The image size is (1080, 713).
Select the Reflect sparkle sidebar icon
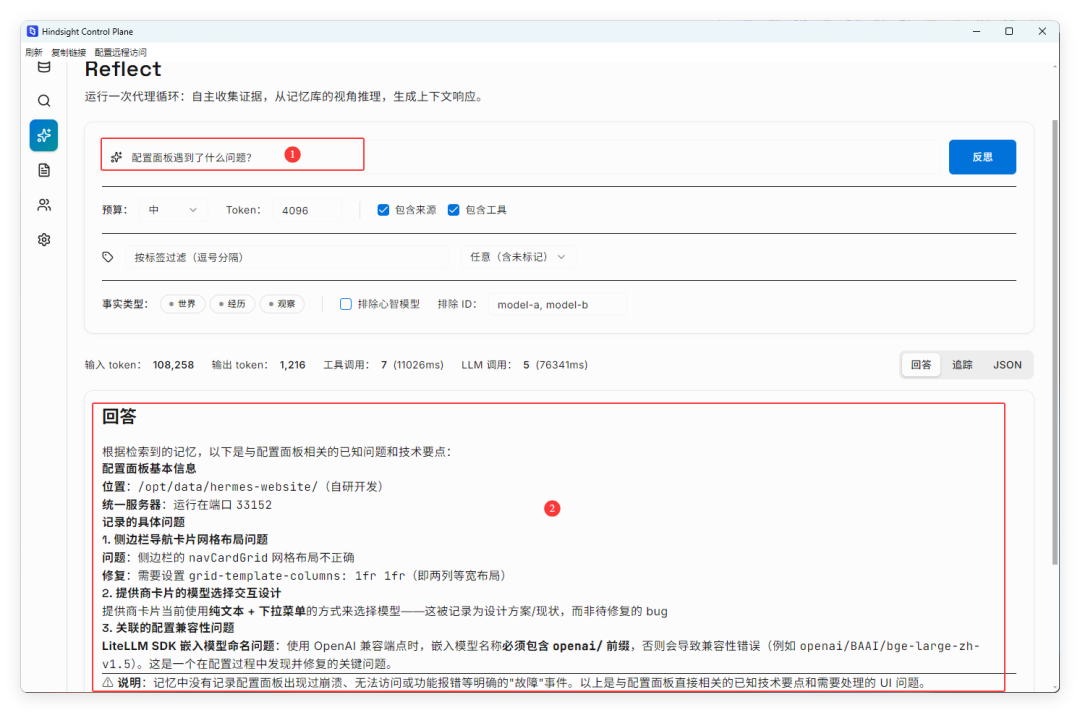click(44, 135)
